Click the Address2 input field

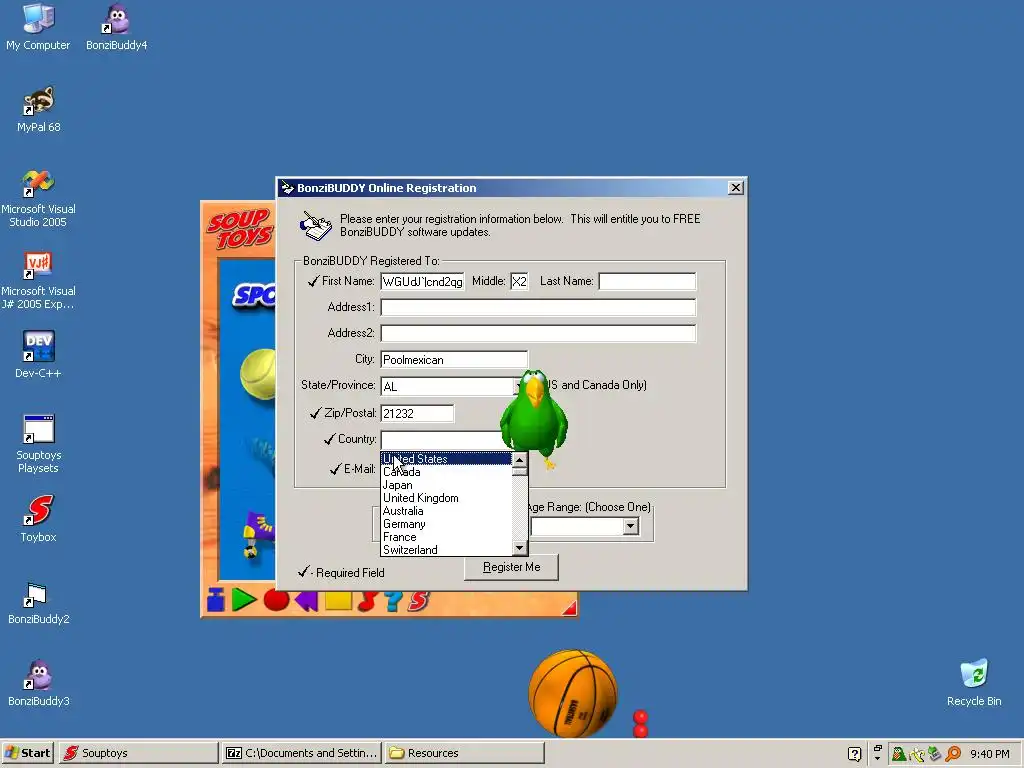click(x=538, y=334)
